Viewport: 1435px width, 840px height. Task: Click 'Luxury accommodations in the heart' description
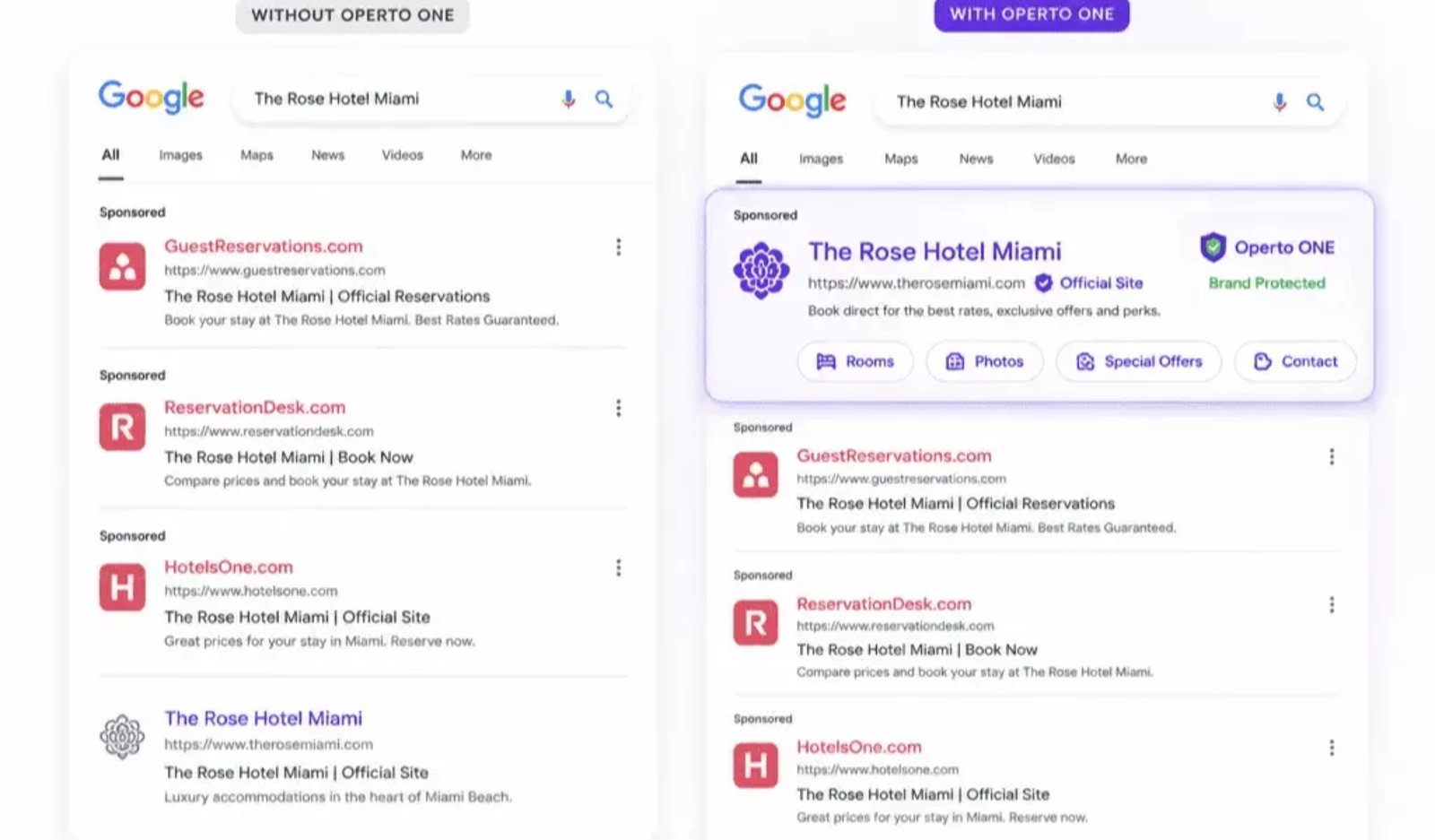pos(338,797)
